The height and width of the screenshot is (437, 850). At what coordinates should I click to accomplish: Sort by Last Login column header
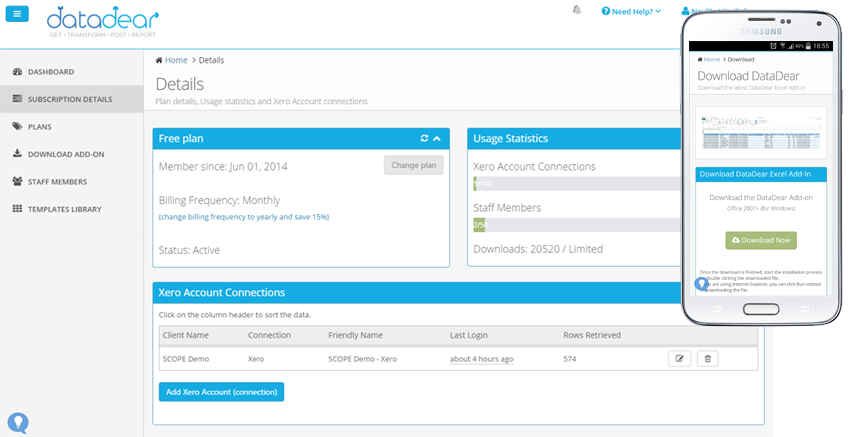(x=468, y=335)
